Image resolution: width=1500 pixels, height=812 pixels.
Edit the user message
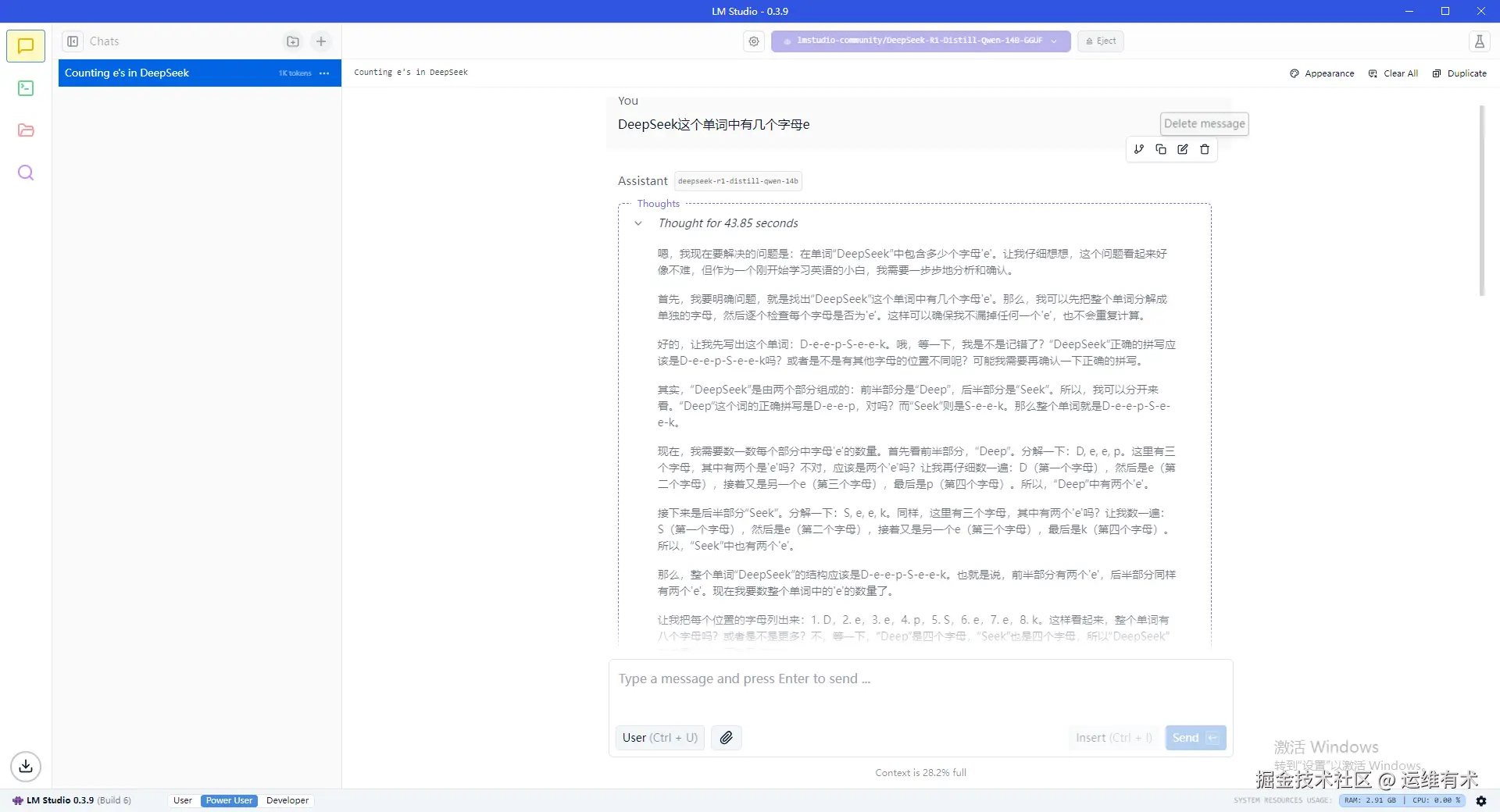pos(1183,149)
